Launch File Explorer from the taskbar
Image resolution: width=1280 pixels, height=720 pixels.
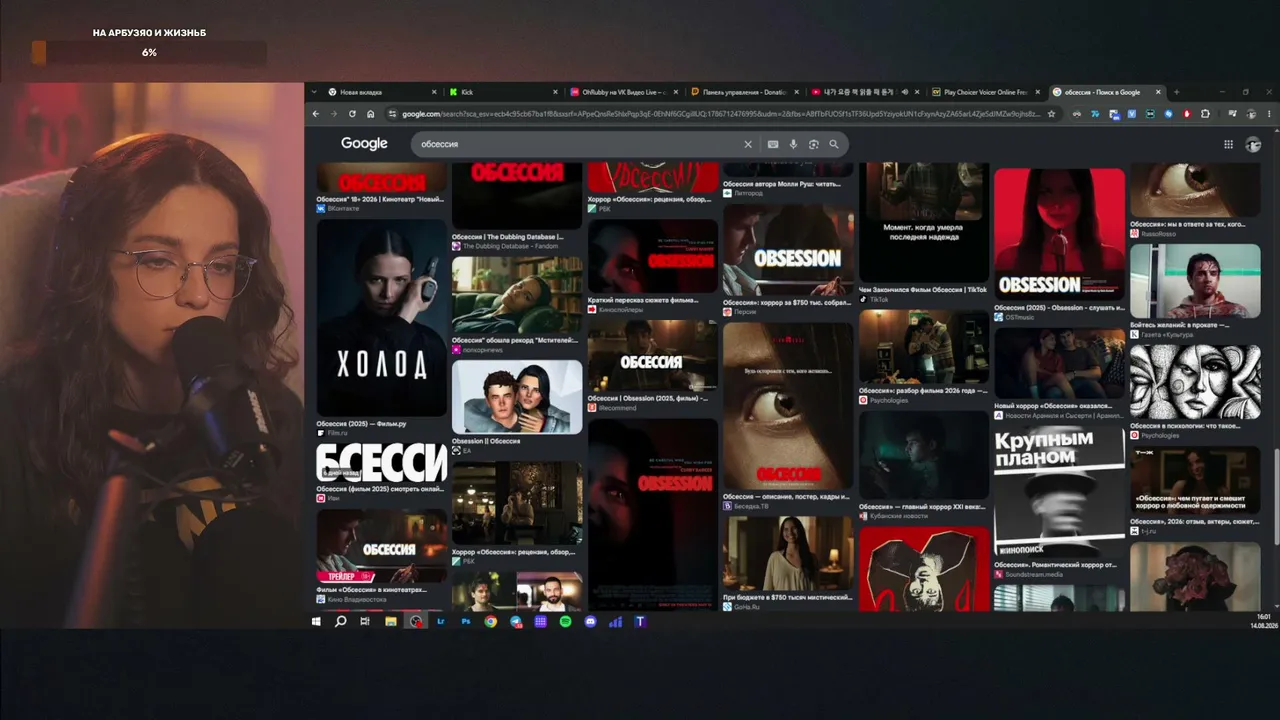(390, 621)
